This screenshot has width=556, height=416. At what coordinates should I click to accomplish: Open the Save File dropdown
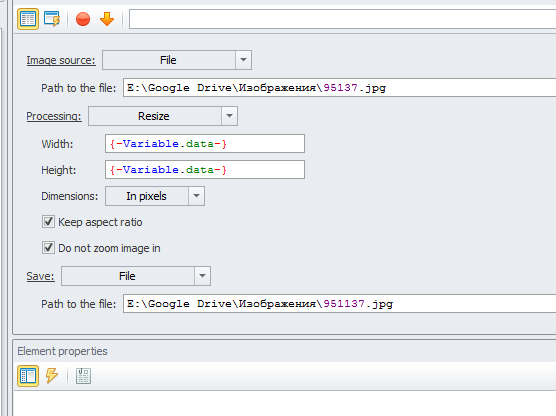pos(136,276)
